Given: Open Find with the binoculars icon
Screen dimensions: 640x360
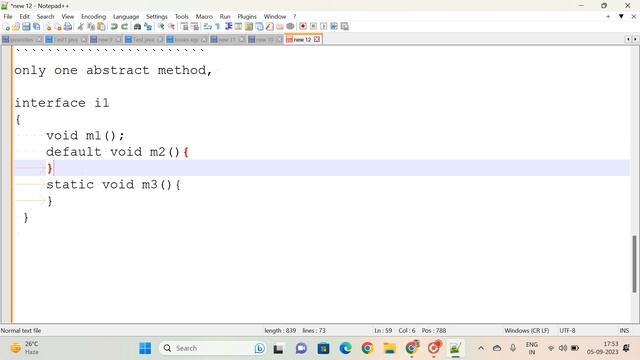Looking at the screenshot, I should tap(138, 27).
